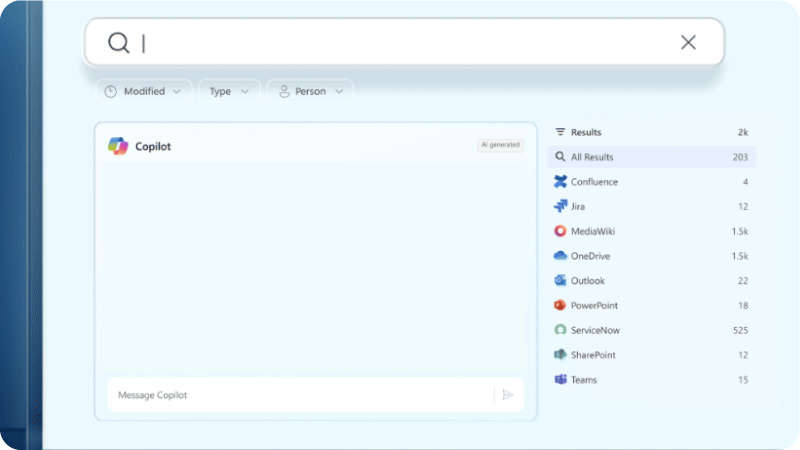
Task: Click the 18 count beside PowerPoint
Action: click(x=743, y=306)
